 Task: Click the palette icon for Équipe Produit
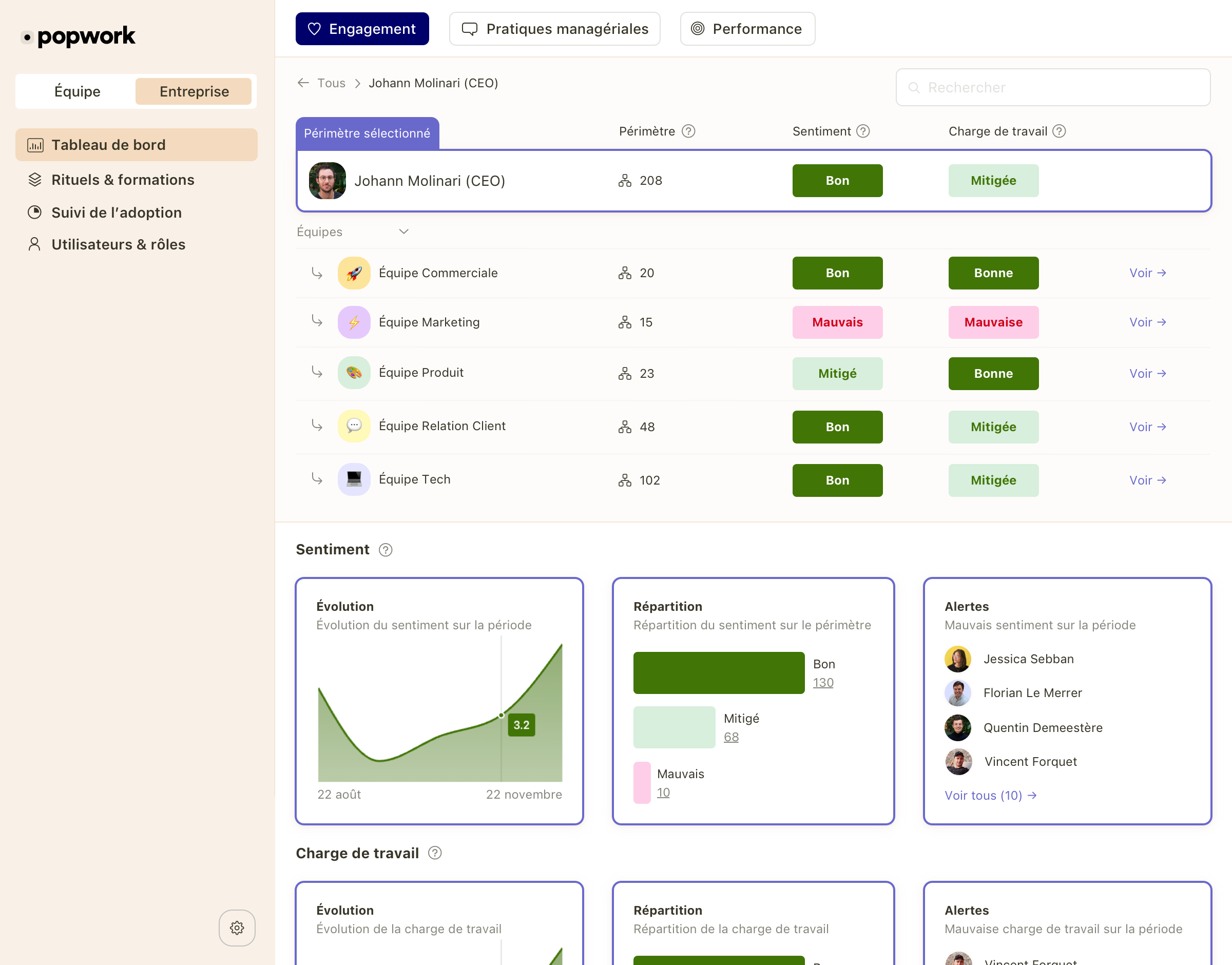tap(354, 372)
